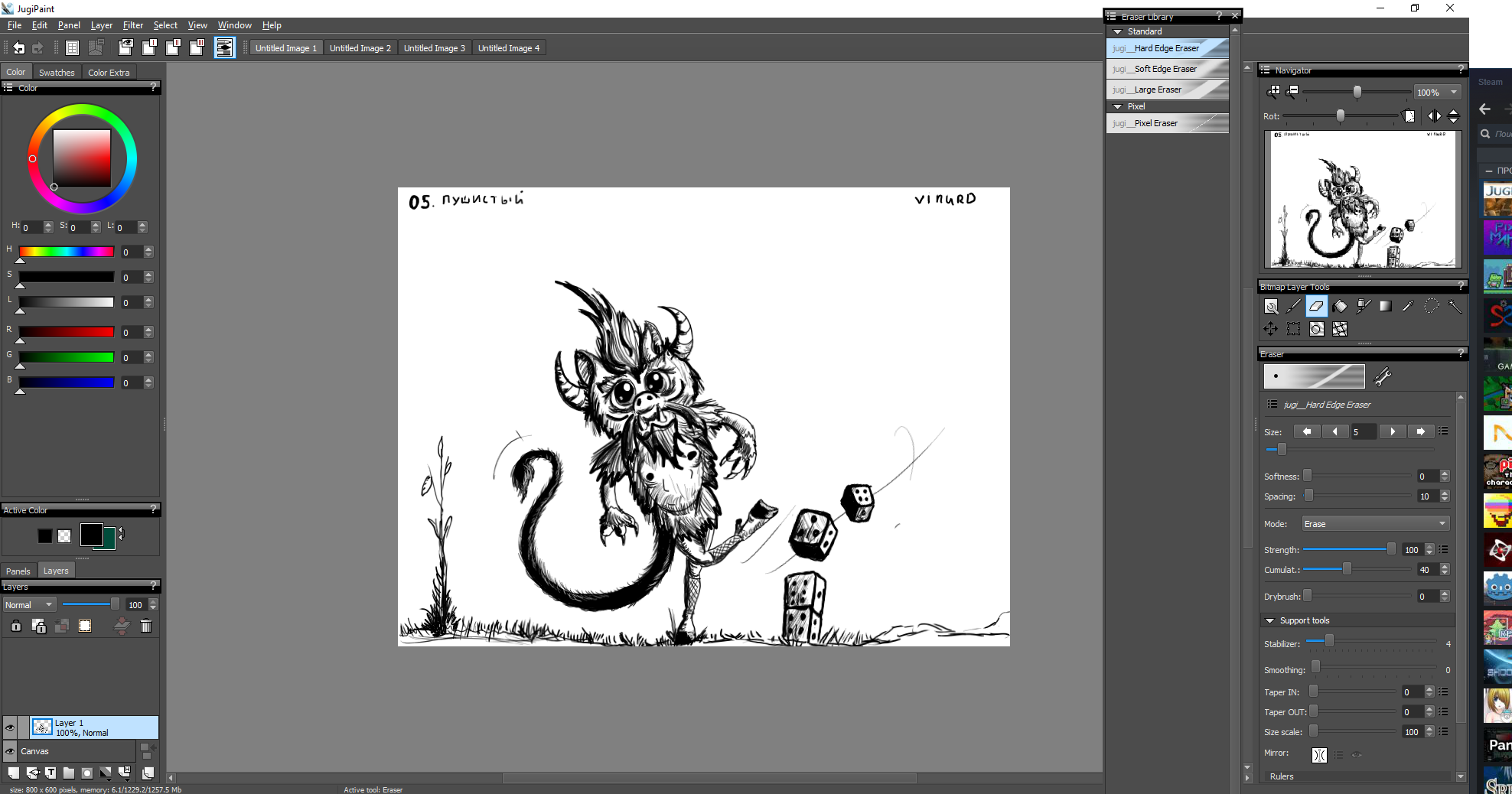Delete layer with trash can icon
This screenshot has height=794, width=1512.
coord(145,626)
